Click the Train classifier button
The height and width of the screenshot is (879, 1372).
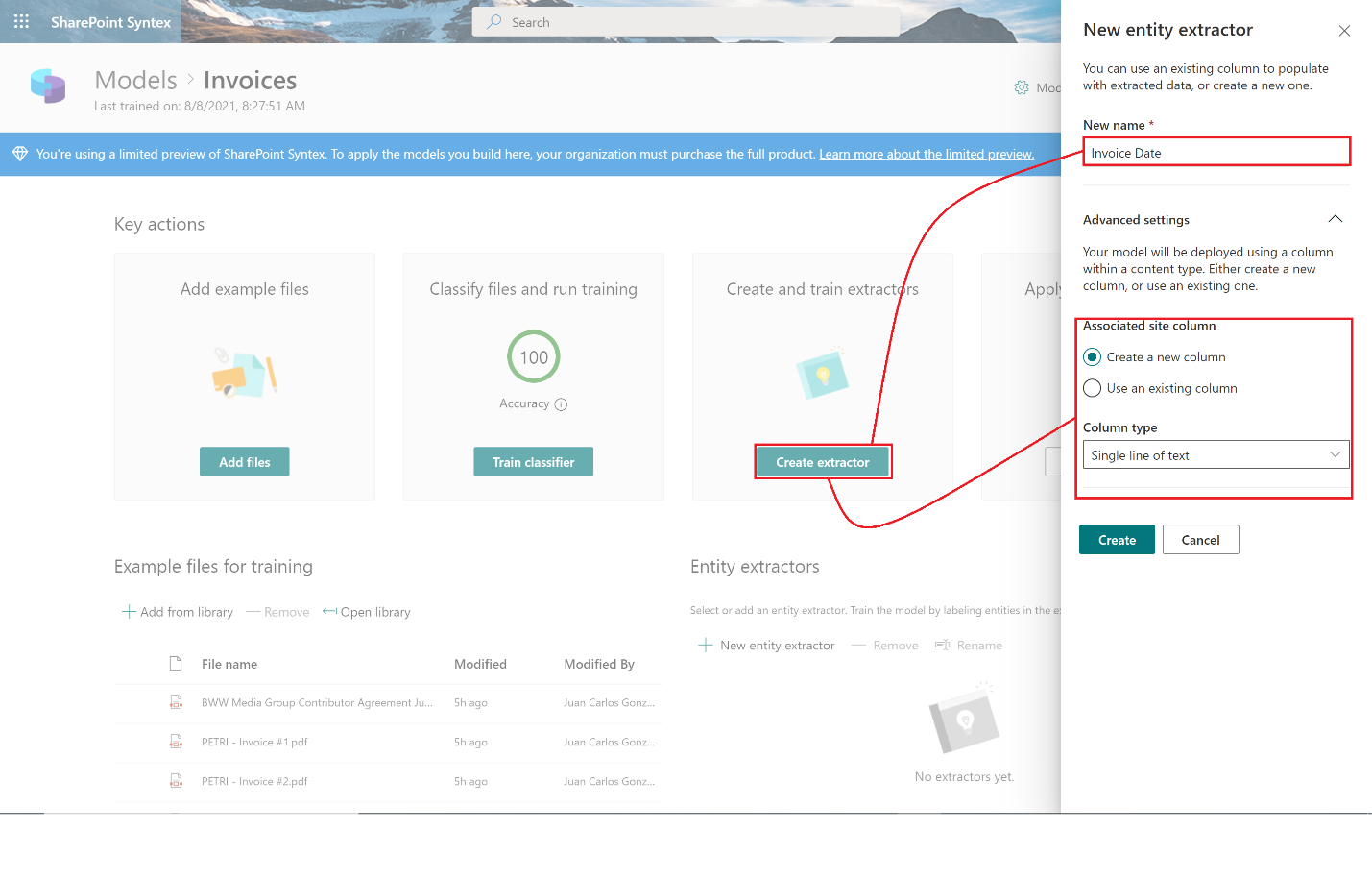click(x=533, y=462)
